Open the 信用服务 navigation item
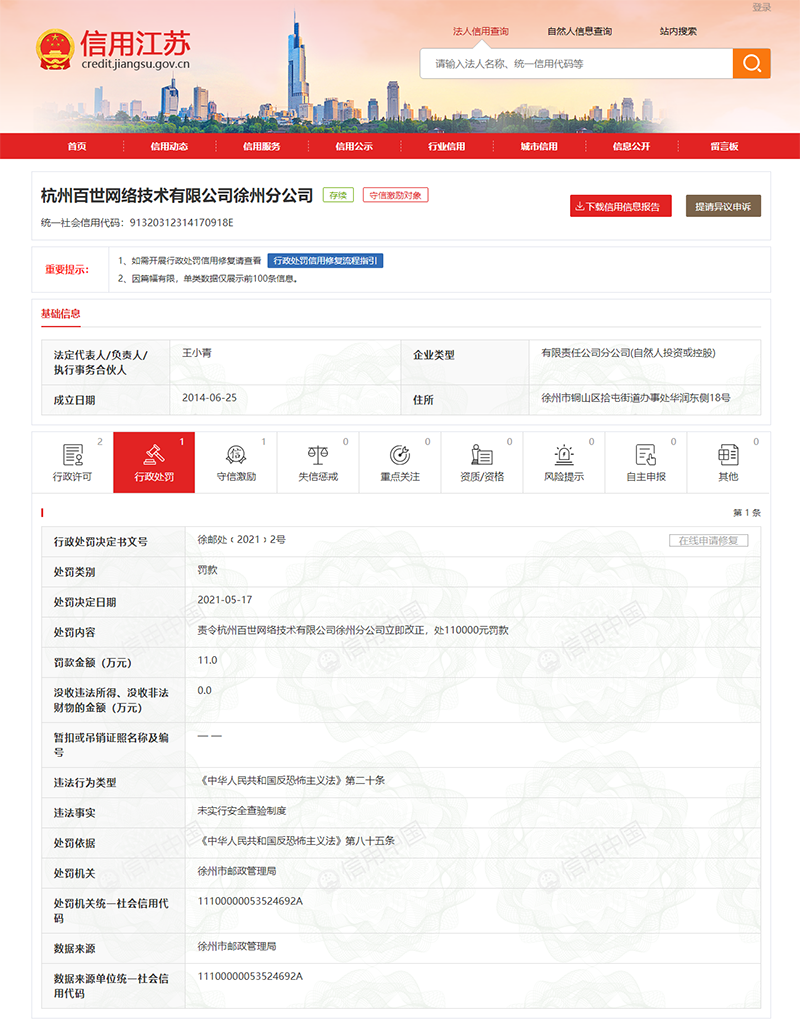The height and width of the screenshot is (1026, 800). (x=262, y=147)
